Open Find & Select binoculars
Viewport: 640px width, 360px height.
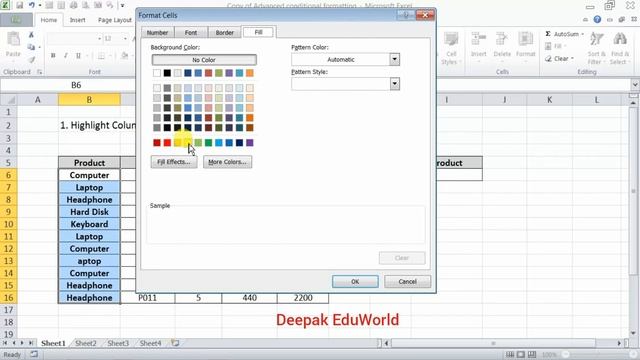pyautogui.click(x=620, y=48)
